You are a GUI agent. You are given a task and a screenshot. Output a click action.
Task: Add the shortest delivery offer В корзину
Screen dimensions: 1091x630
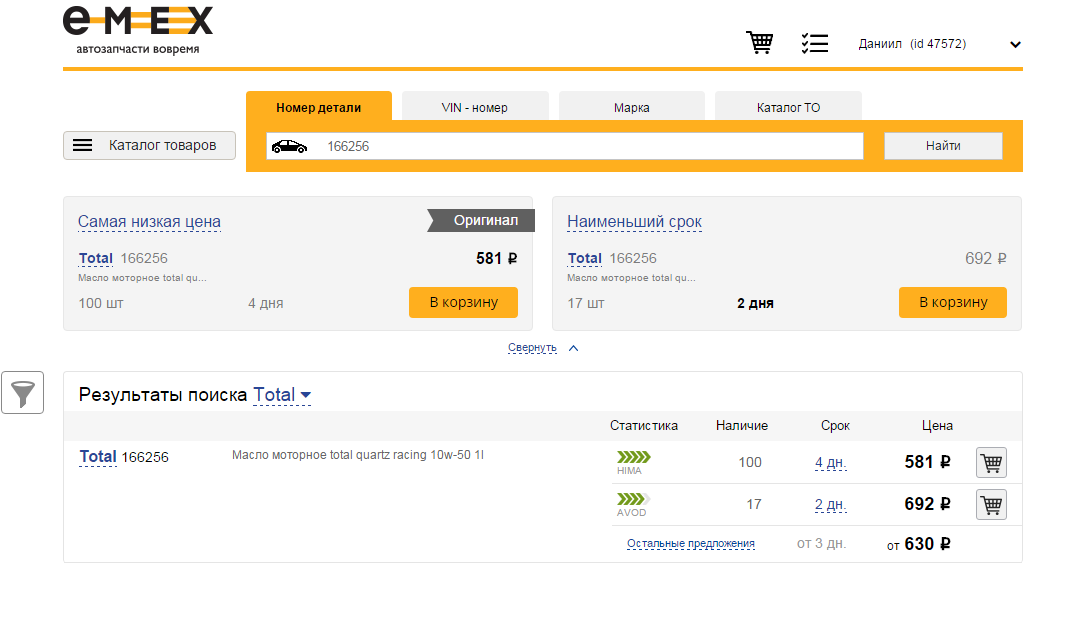953,302
